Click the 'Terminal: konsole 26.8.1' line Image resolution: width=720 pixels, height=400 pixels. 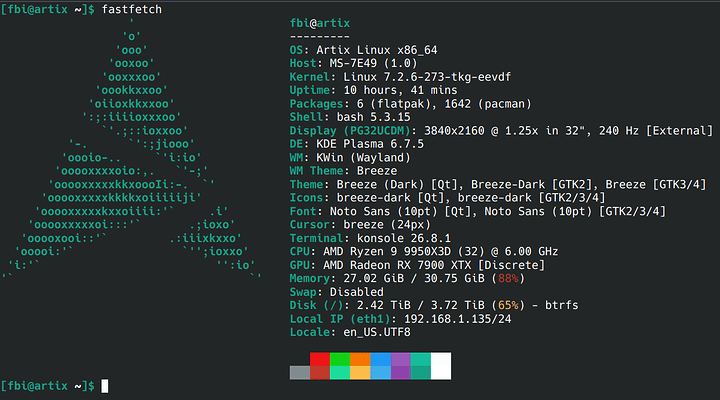370,238
